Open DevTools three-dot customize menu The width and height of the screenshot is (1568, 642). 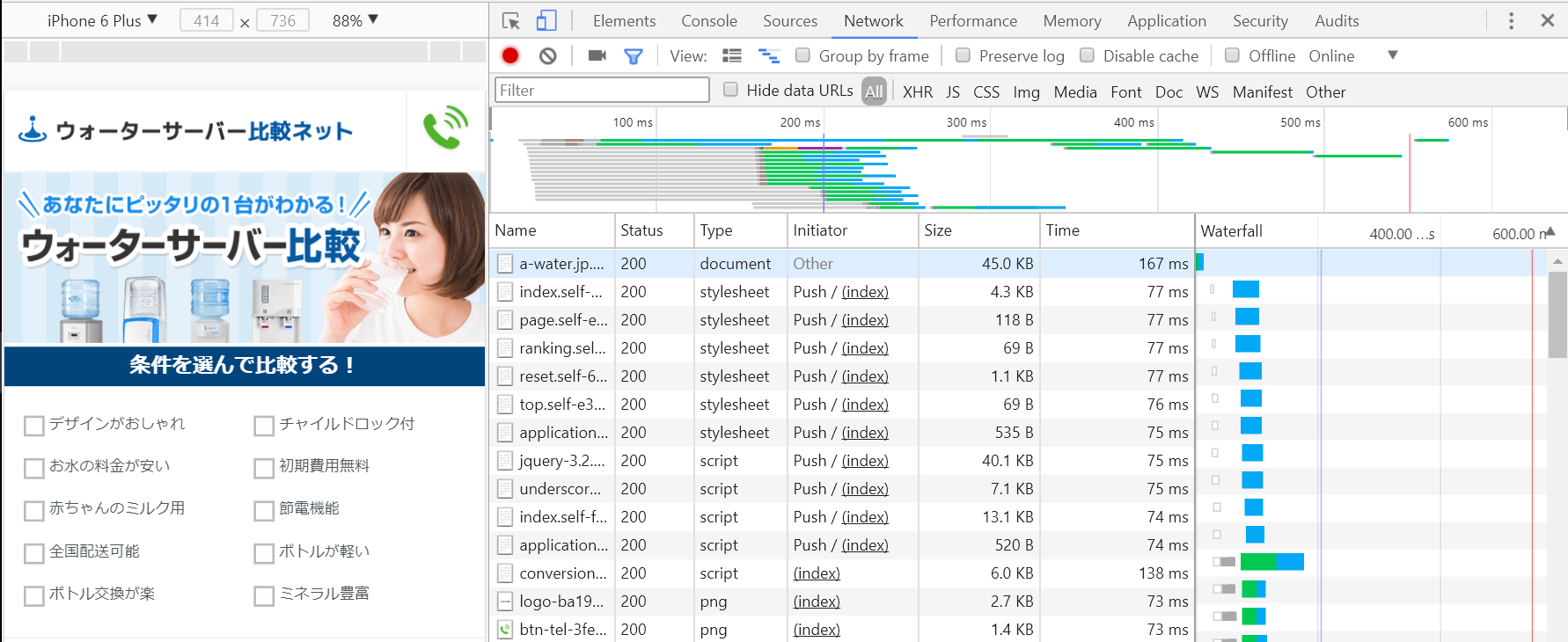coord(1511,21)
